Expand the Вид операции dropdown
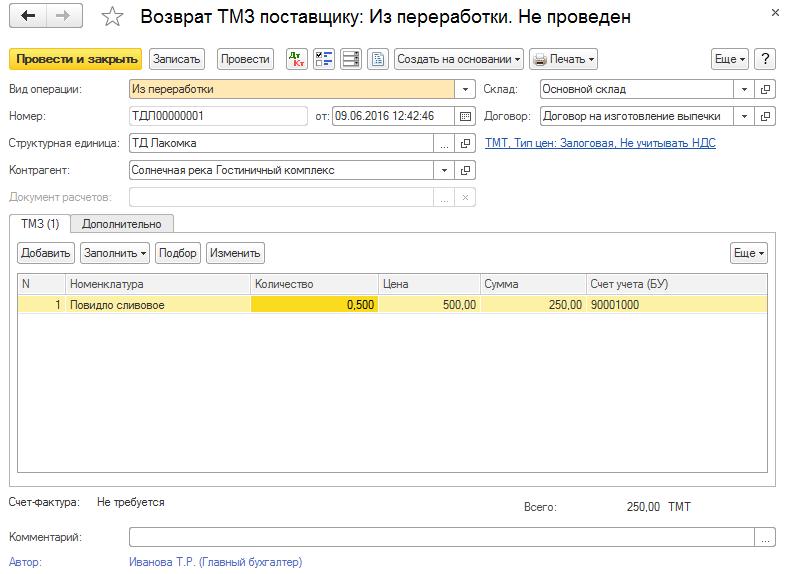The image size is (792, 574). (x=465, y=89)
